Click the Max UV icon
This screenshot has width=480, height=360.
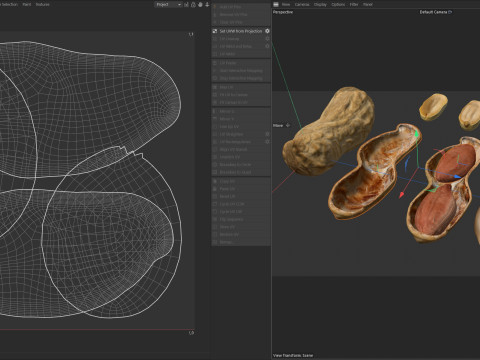click(x=215, y=87)
